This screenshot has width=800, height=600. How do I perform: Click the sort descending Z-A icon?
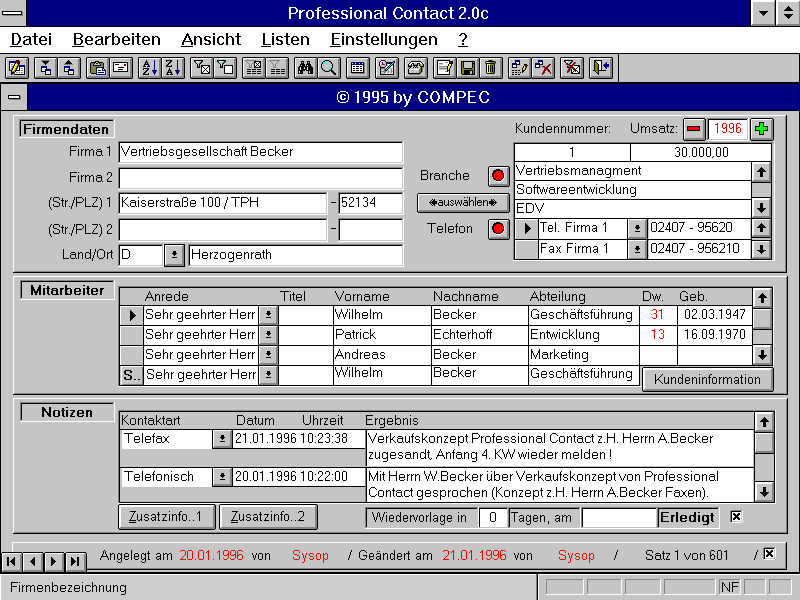[x=172, y=68]
